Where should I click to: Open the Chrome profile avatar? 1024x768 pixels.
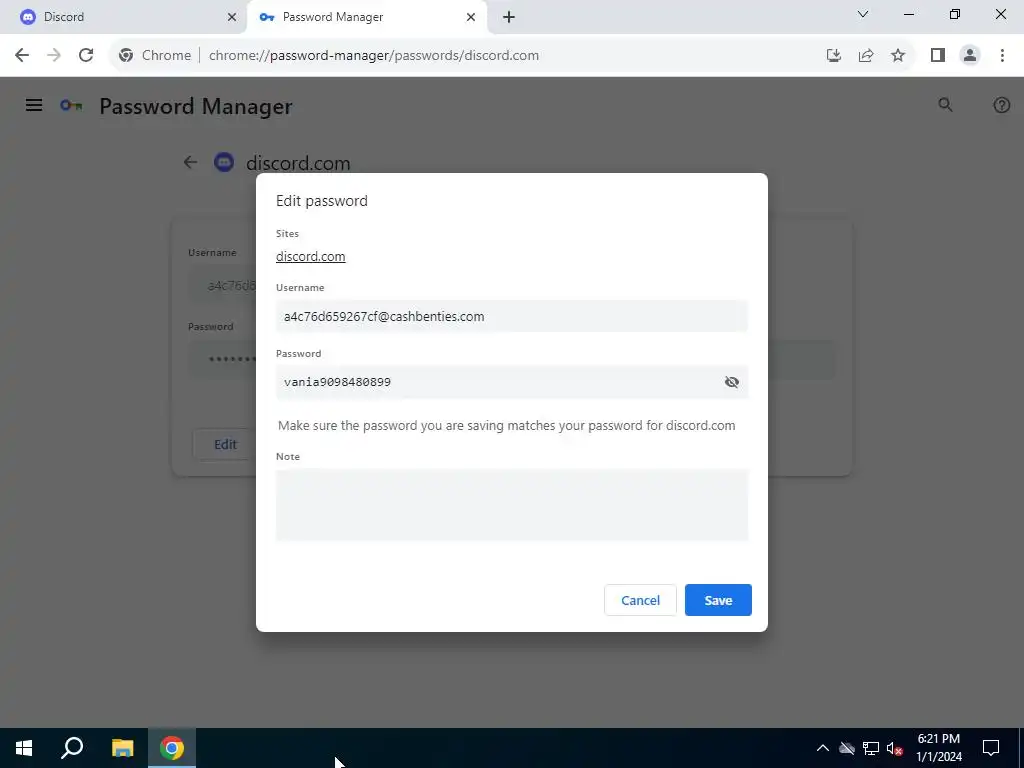tap(970, 56)
